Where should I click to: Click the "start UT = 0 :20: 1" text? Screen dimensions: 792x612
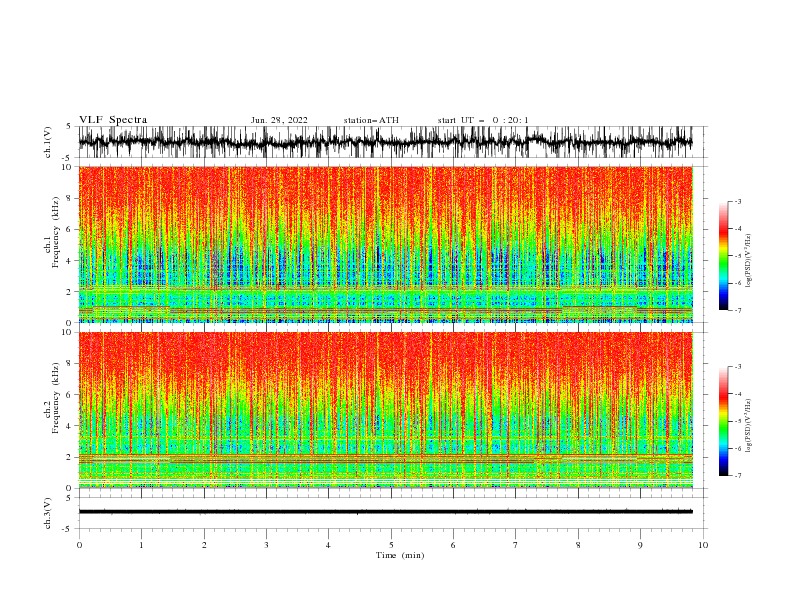pyautogui.click(x=482, y=120)
